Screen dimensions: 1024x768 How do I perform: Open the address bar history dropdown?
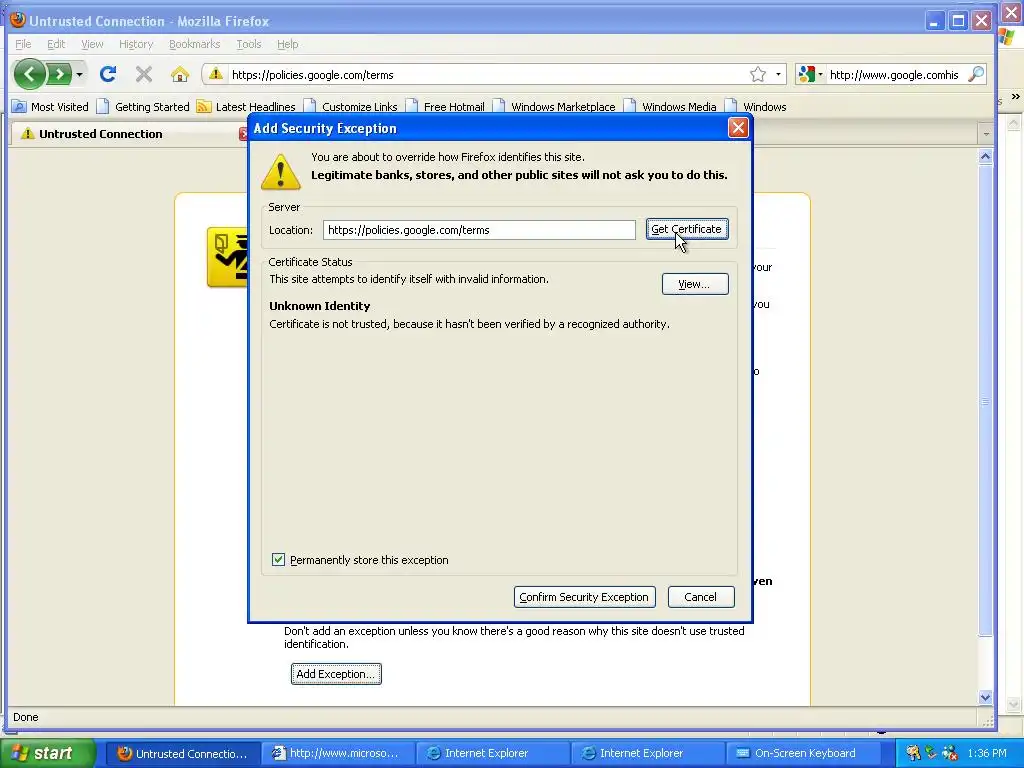(x=778, y=74)
